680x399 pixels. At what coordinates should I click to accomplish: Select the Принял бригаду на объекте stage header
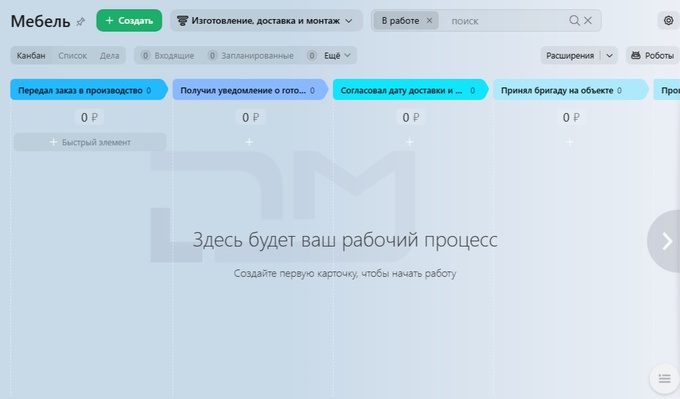point(571,90)
